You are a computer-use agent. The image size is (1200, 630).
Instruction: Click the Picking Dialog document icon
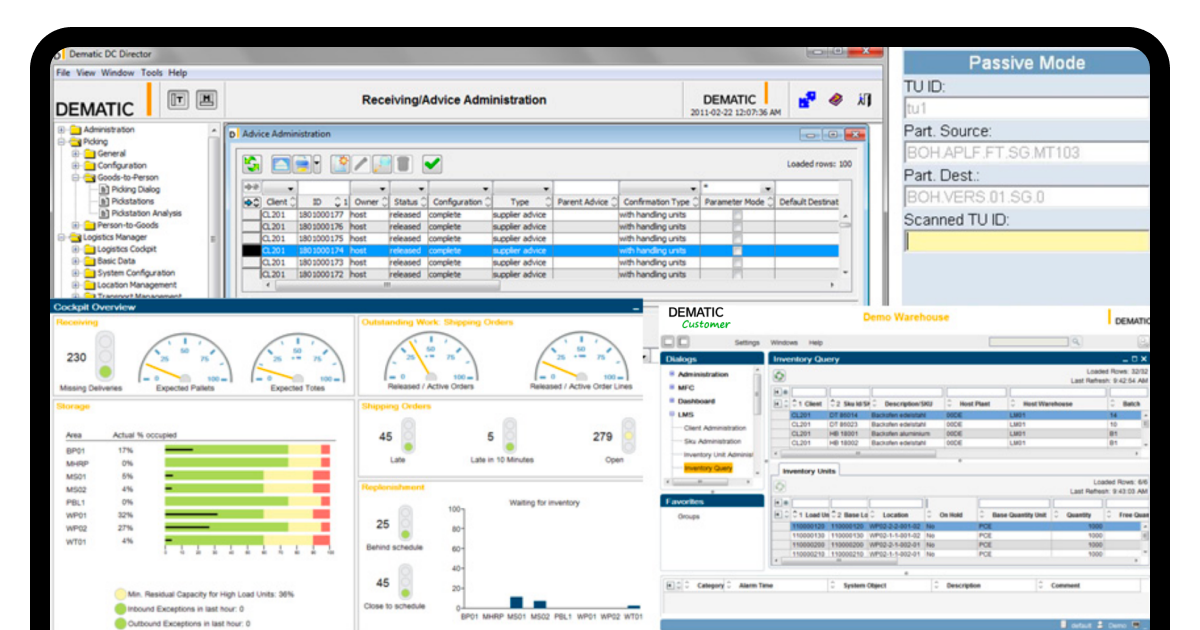coord(103,189)
